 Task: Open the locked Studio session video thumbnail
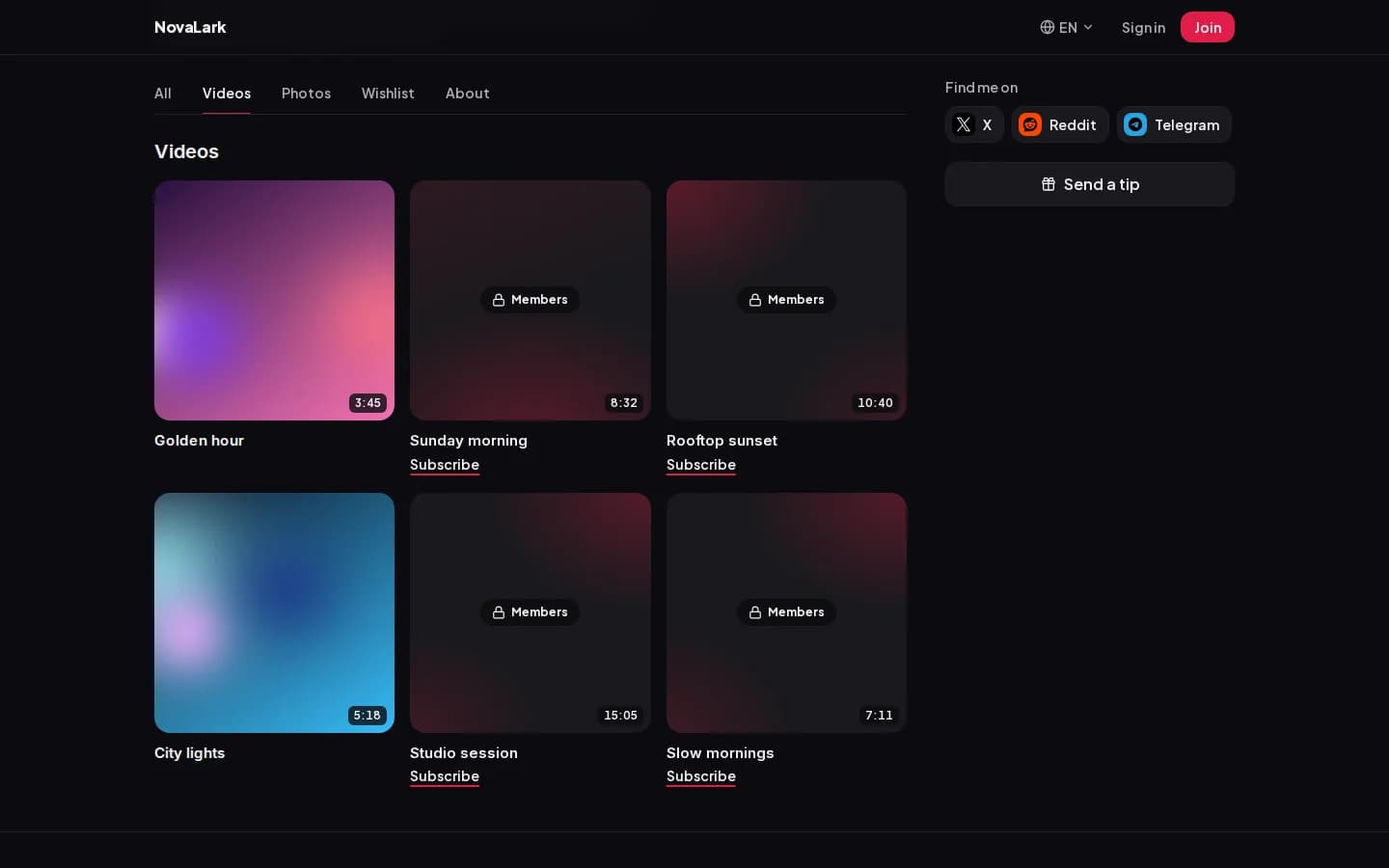coord(531,612)
